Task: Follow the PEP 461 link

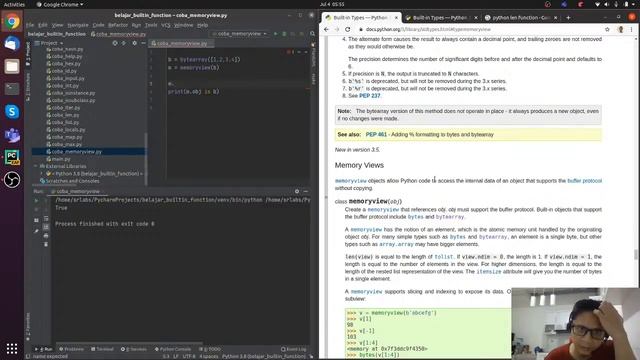Action: coord(376,134)
